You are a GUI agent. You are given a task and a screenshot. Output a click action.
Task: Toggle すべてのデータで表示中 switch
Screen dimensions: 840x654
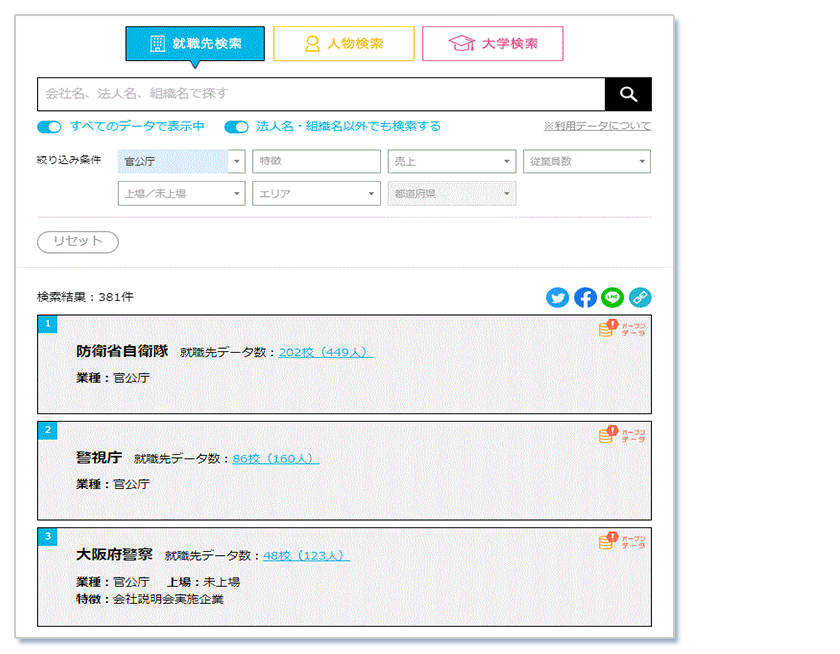click(x=49, y=127)
